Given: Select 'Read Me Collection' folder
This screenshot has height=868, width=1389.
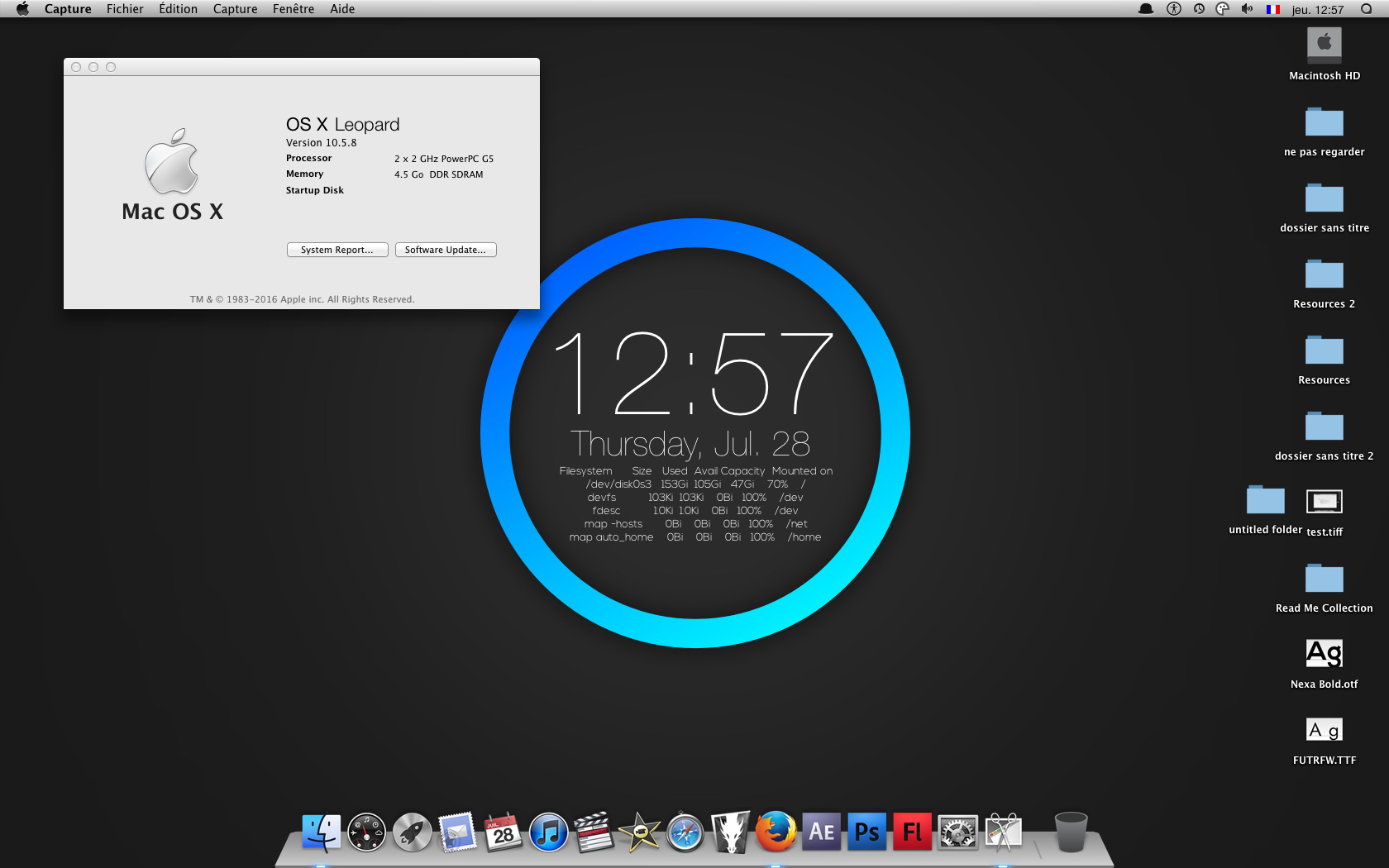Looking at the screenshot, I should click(x=1325, y=578).
